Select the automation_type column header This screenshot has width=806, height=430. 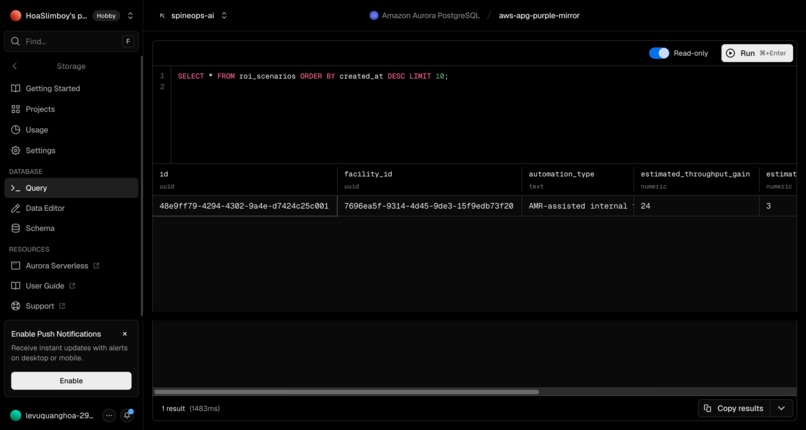(578, 180)
